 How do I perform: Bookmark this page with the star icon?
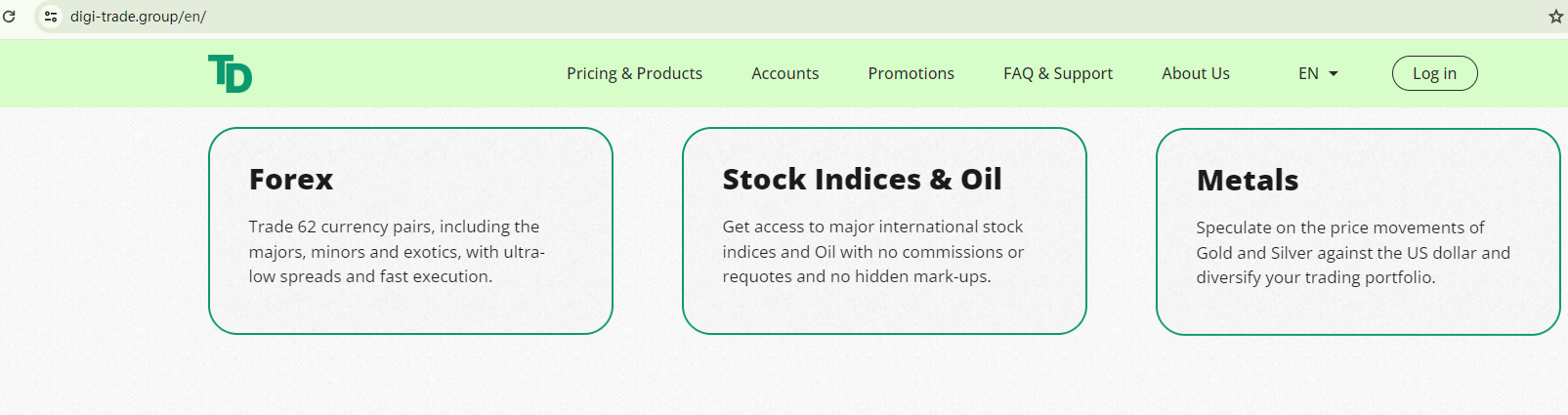click(1555, 17)
